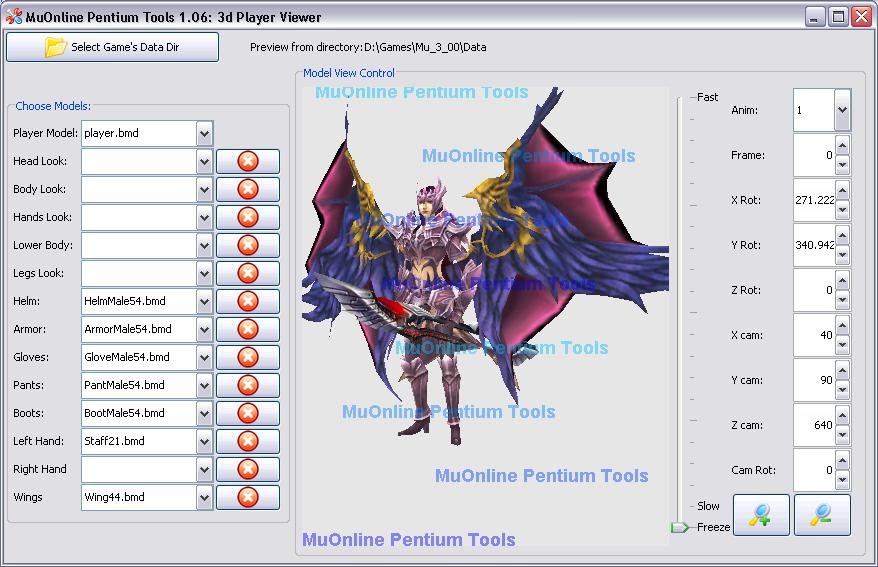Screen dimensions: 878x567
Task: Open the Wings dropdown list
Action: [x=204, y=497]
